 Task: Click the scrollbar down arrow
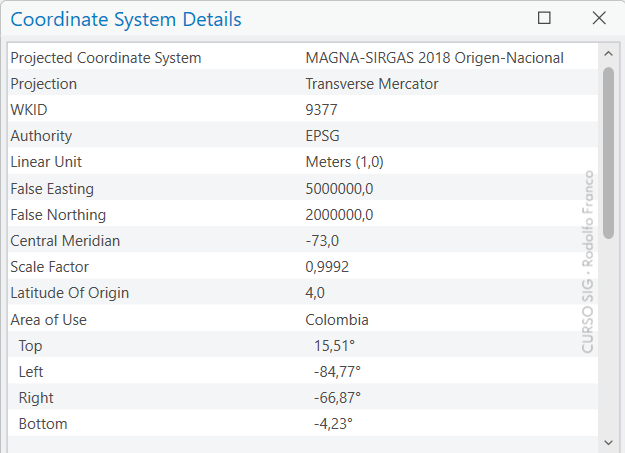(608, 441)
